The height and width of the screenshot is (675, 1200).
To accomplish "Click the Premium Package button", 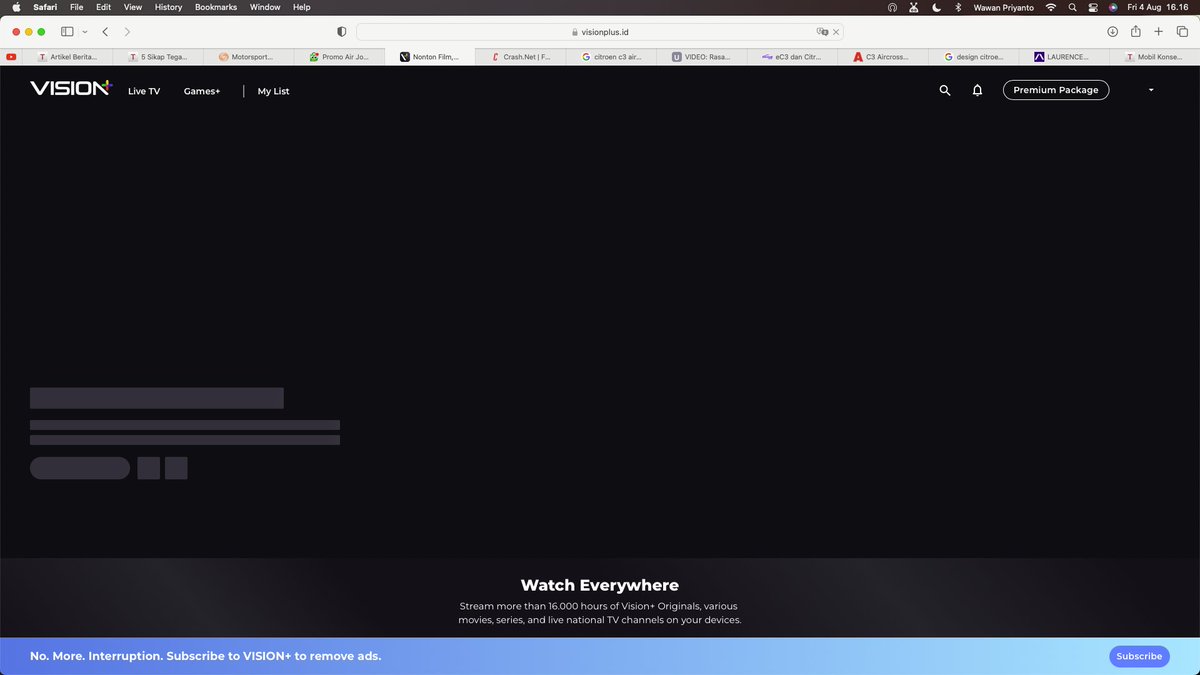I will coord(1055,90).
